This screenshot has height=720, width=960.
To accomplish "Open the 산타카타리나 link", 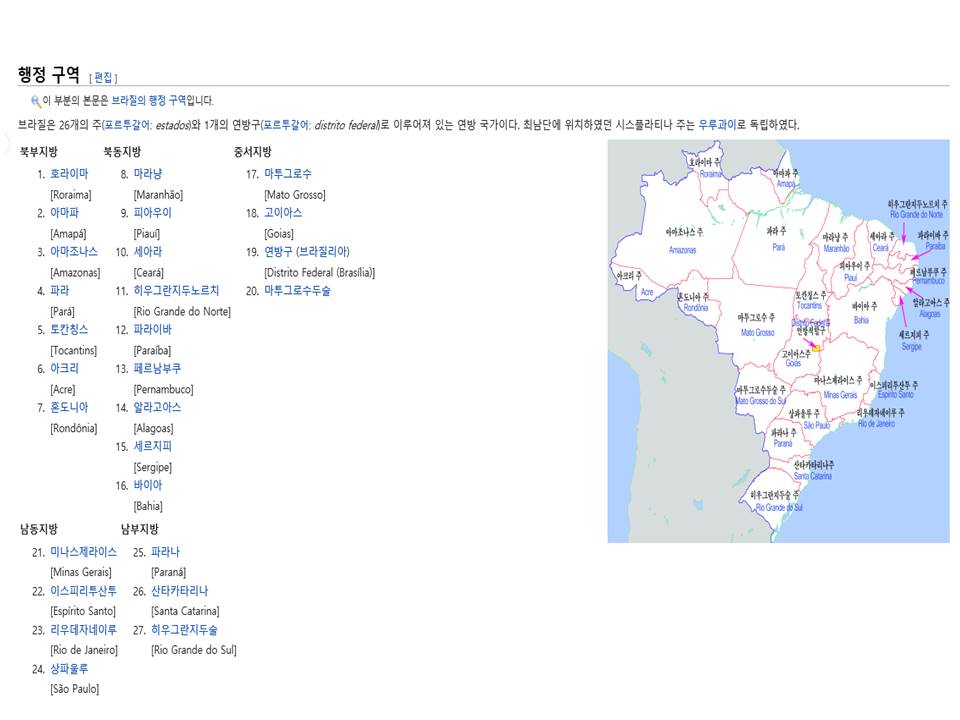I will coord(179,591).
